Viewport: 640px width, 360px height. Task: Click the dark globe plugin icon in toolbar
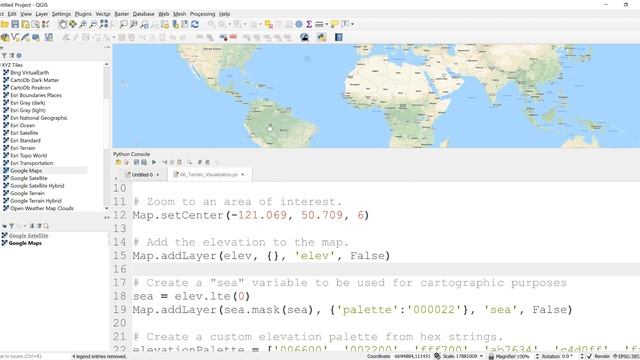pos(304,38)
